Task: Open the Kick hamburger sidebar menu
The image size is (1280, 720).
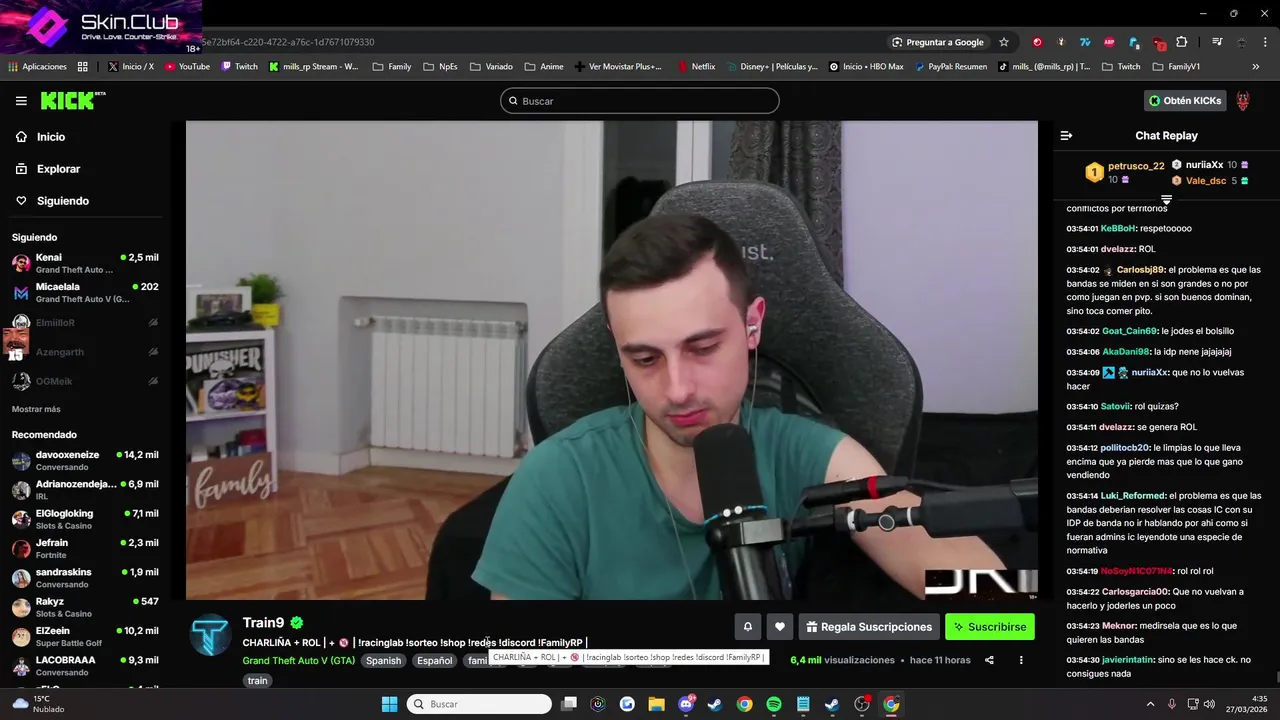Action: (x=21, y=101)
